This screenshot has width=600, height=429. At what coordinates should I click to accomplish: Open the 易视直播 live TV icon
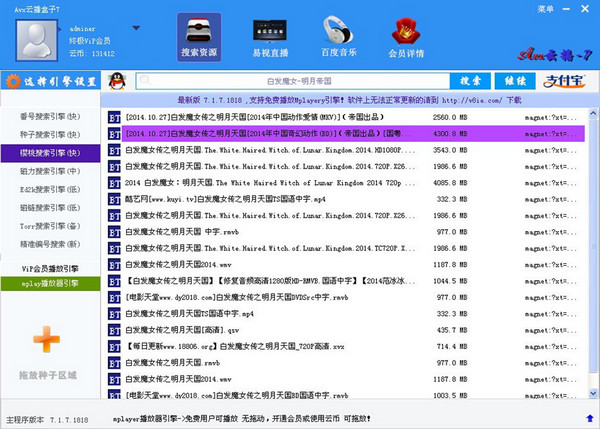coord(267,38)
